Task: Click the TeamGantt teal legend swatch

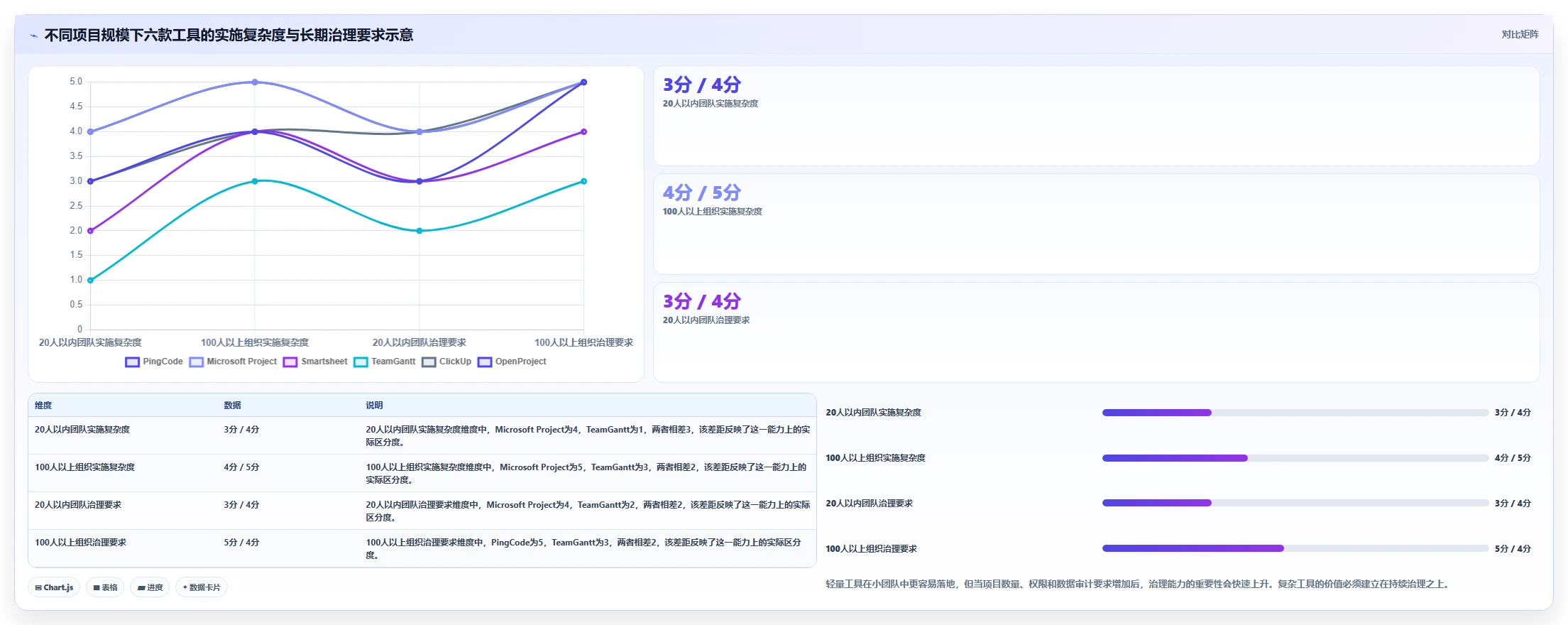Action: coord(361,362)
